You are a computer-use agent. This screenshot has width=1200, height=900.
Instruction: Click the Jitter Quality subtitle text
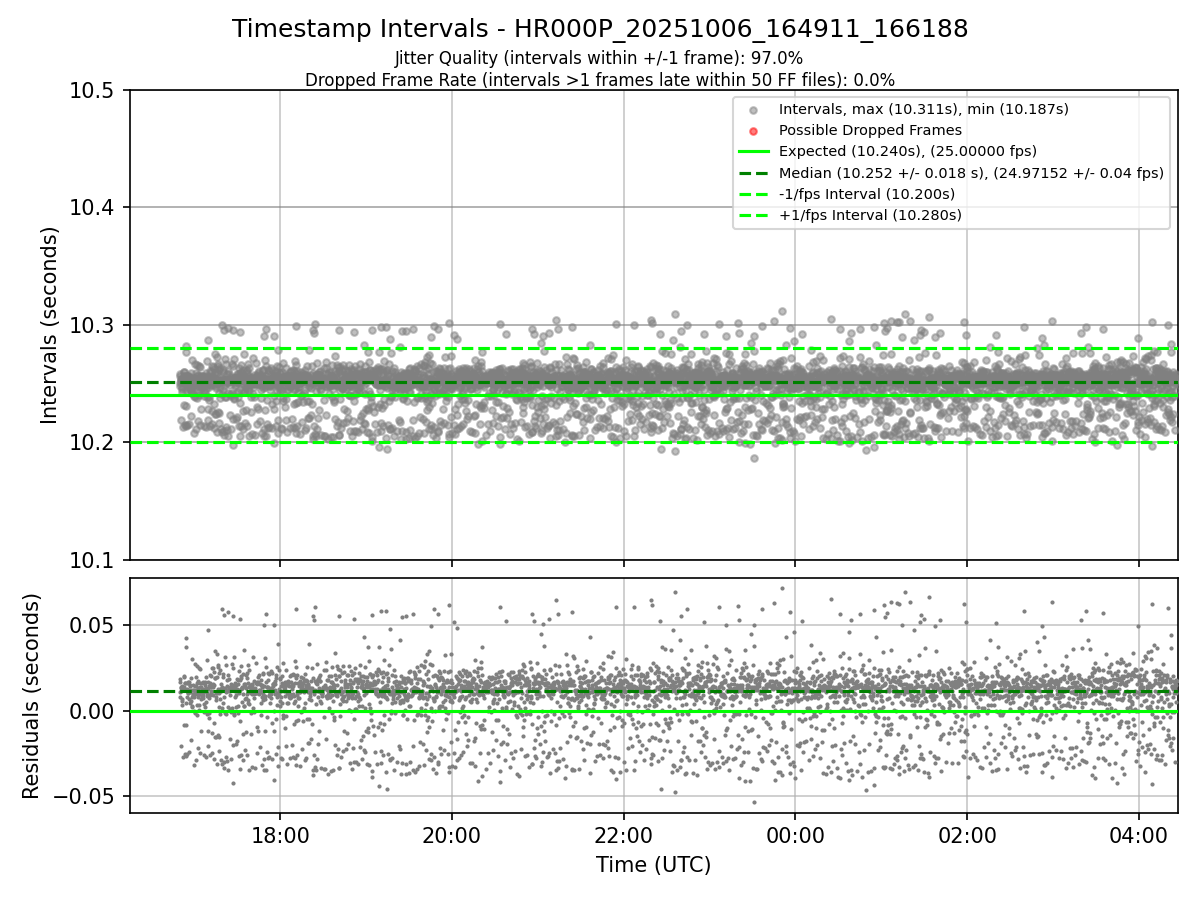[x=600, y=58]
